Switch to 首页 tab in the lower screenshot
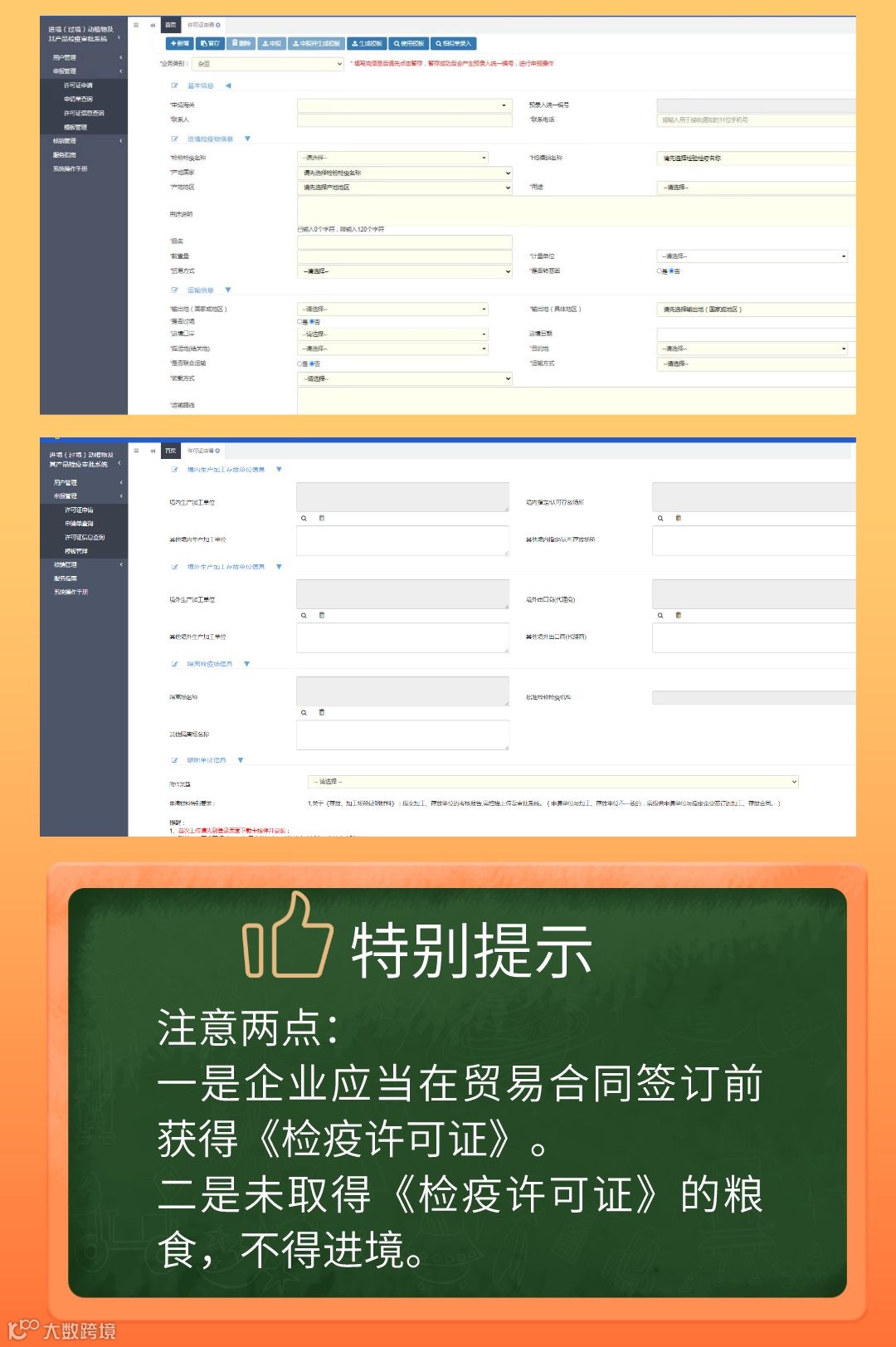896x1347 pixels. coord(171,451)
